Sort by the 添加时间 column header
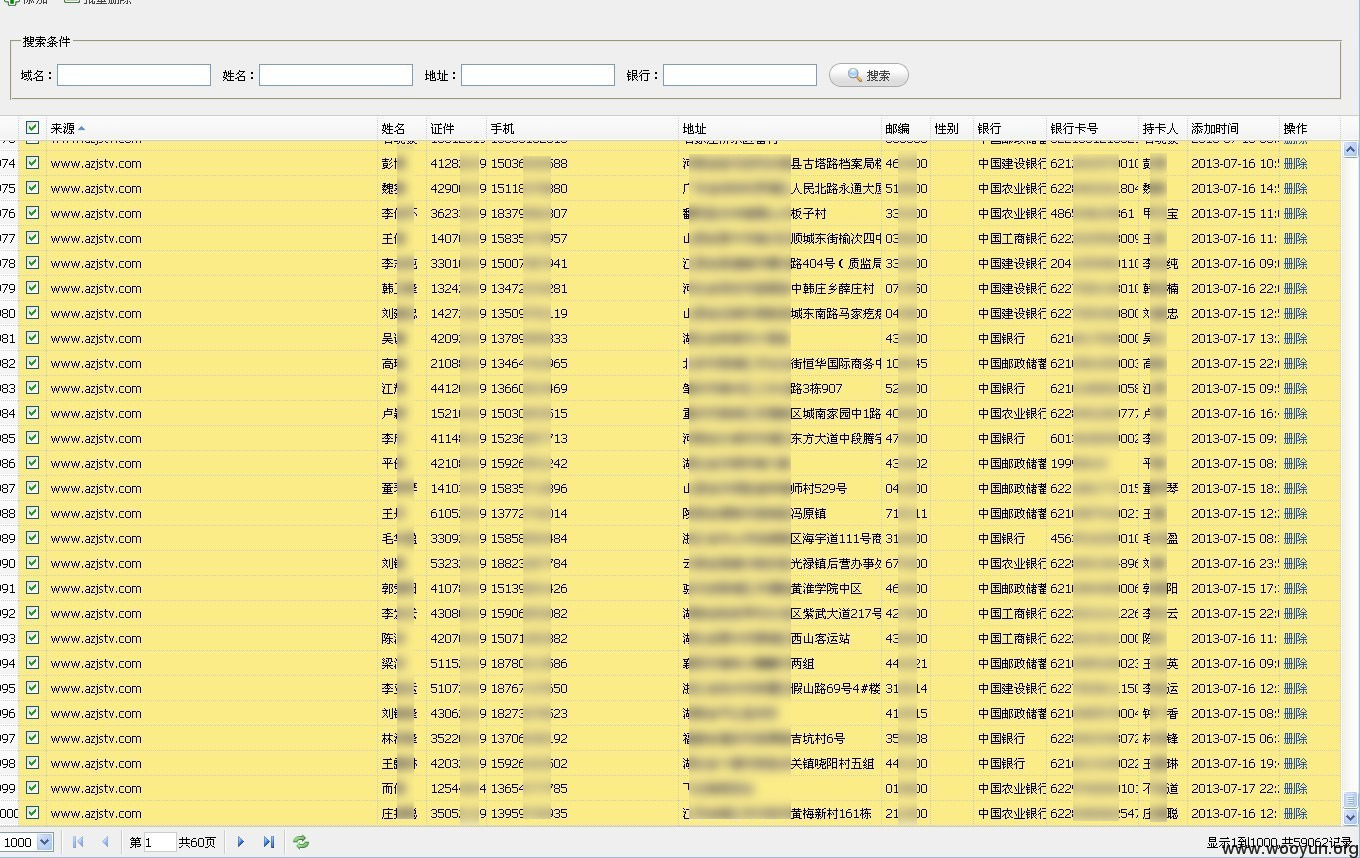The height and width of the screenshot is (858, 1360). [1233, 128]
